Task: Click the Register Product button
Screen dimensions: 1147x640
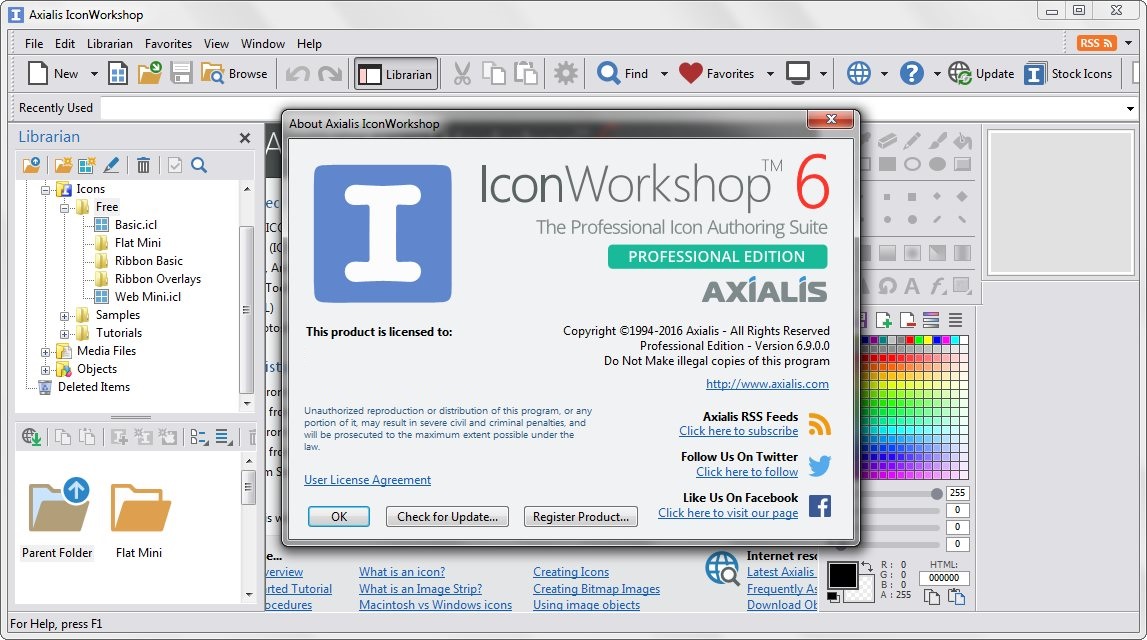Action: coord(581,516)
